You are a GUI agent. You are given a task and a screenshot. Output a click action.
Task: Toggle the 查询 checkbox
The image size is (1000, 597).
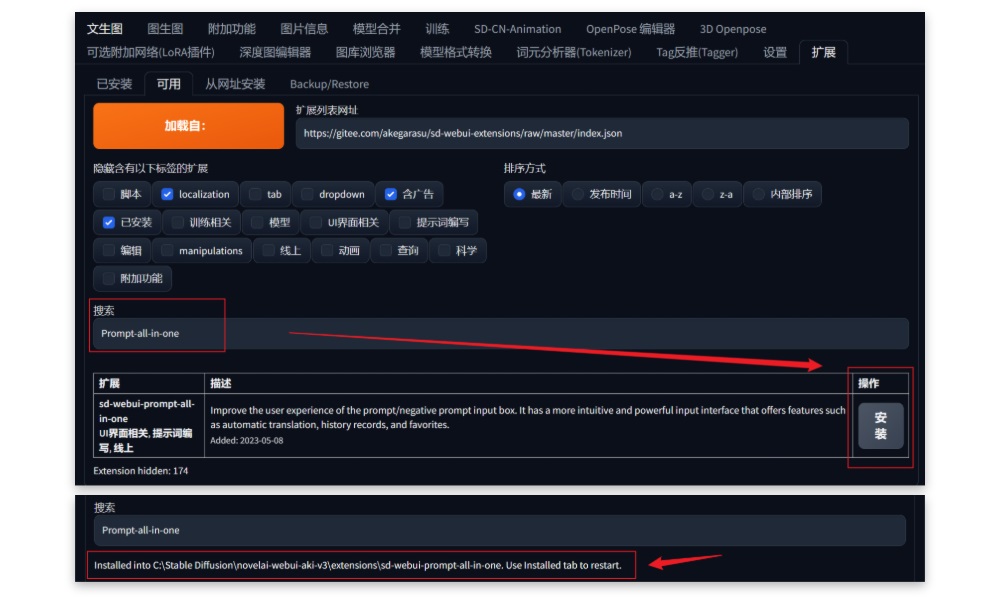[385, 250]
